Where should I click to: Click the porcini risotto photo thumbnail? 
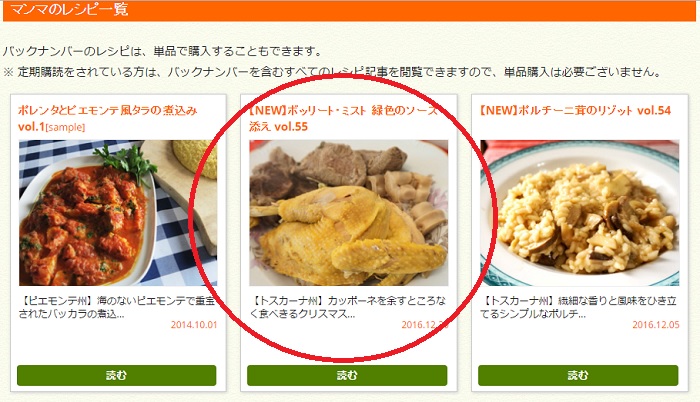point(579,213)
